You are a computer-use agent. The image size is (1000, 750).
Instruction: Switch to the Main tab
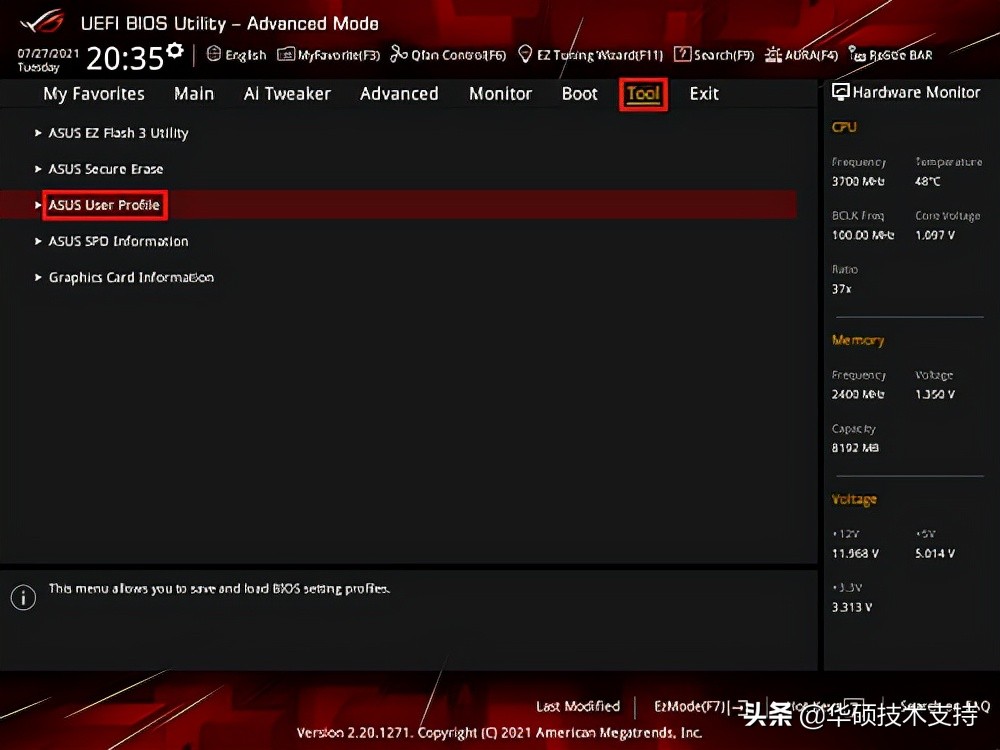pyautogui.click(x=194, y=94)
